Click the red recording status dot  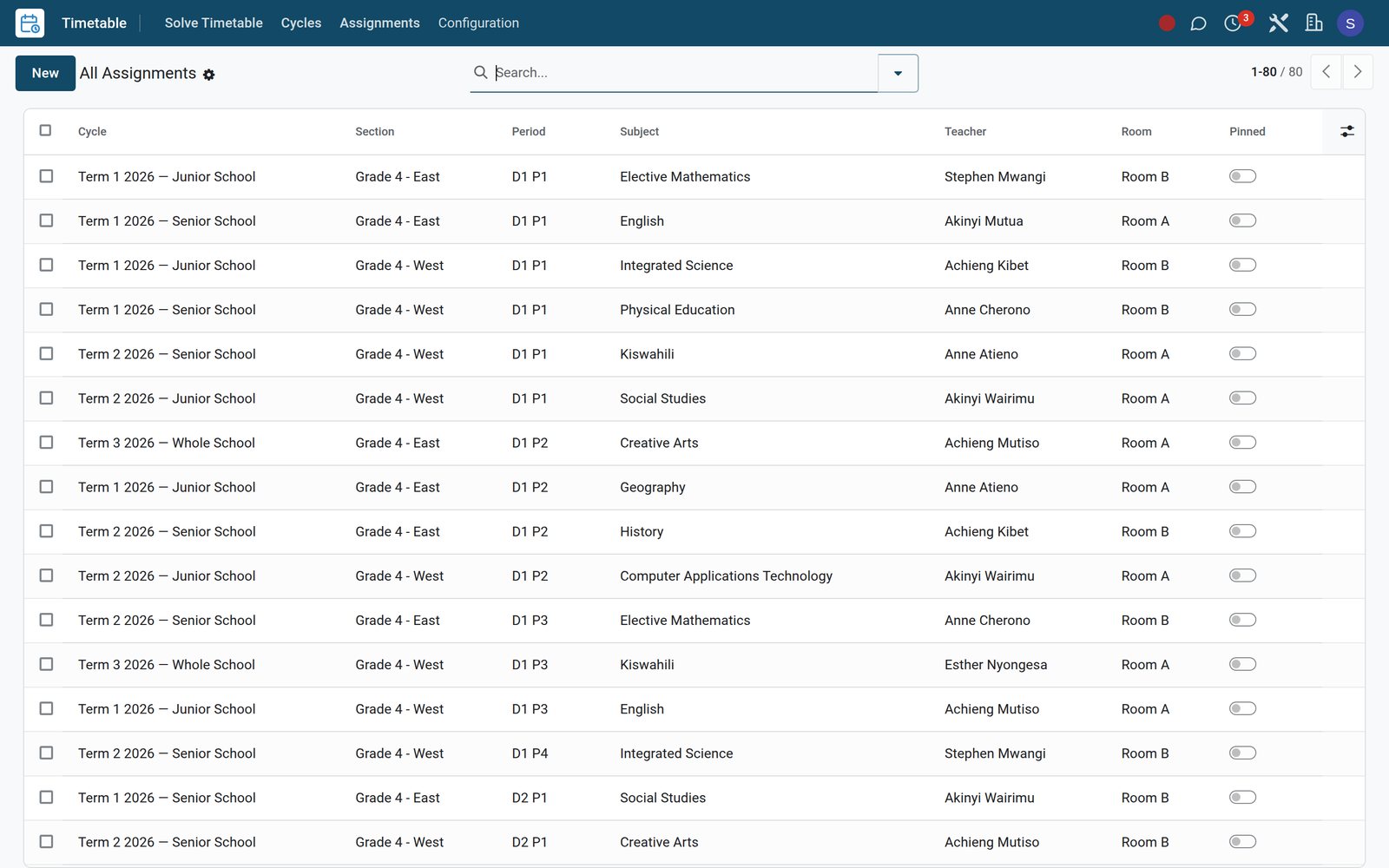click(1167, 23)
